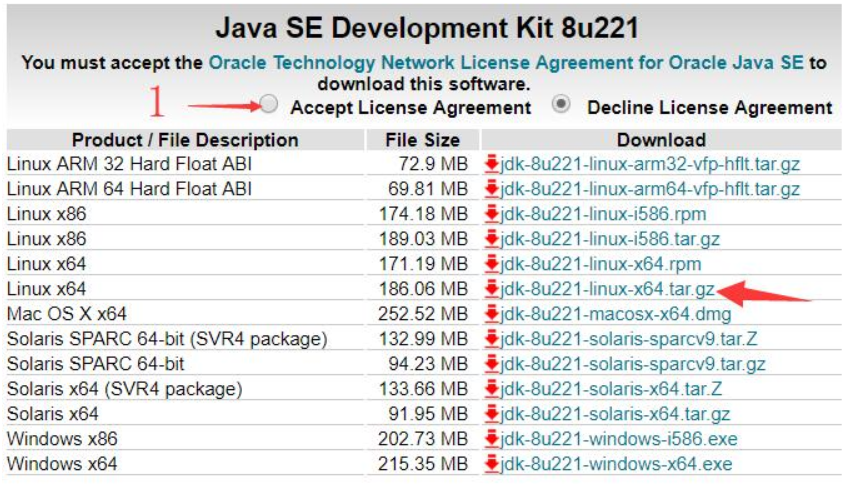The image size is (851, 495).
Task: Click the download arrow icon beside linux-x64.tar.gz
Action: tap(492, 288)
